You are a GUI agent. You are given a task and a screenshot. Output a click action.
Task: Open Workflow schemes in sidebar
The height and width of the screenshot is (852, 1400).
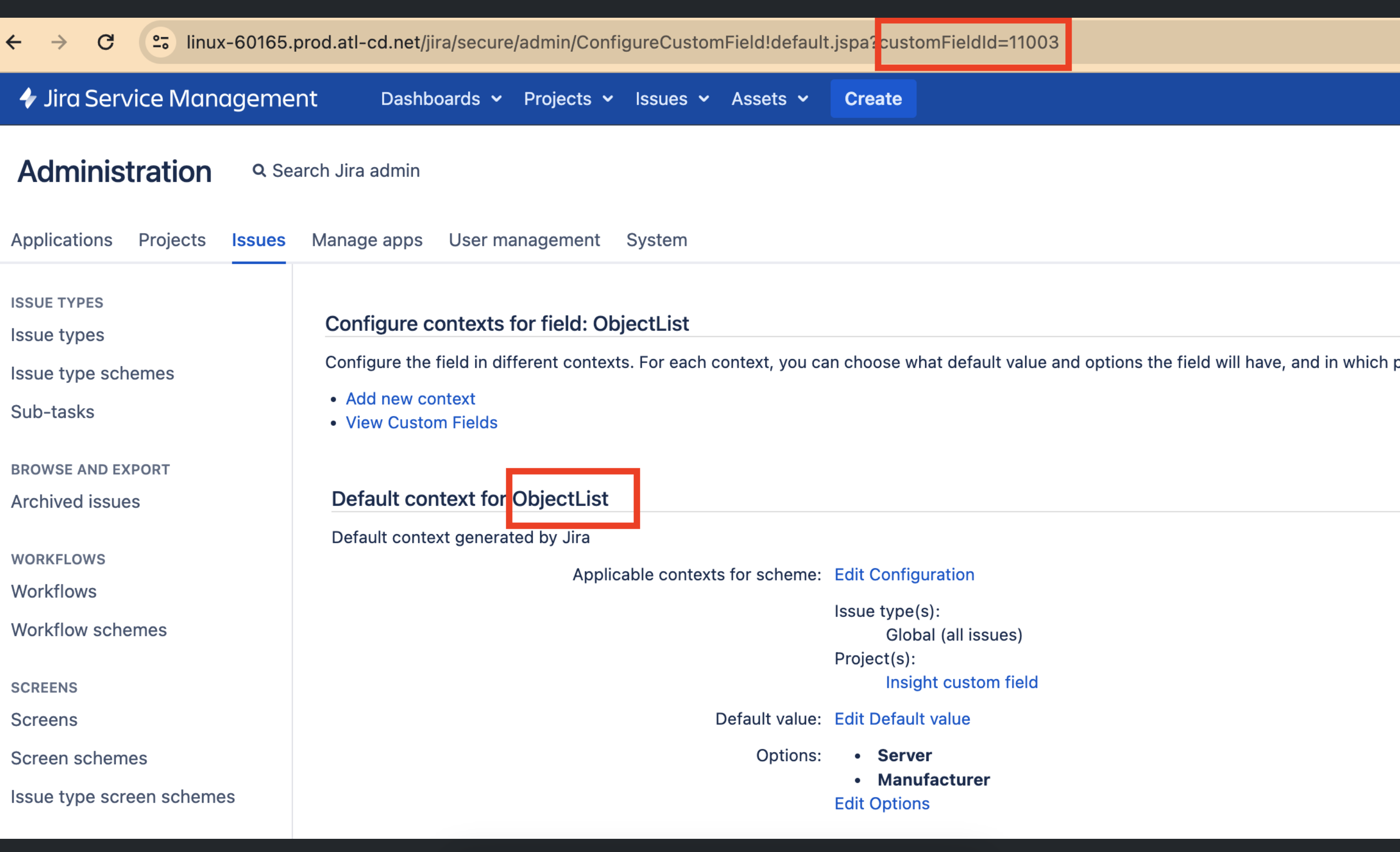[x=89, y=630]
